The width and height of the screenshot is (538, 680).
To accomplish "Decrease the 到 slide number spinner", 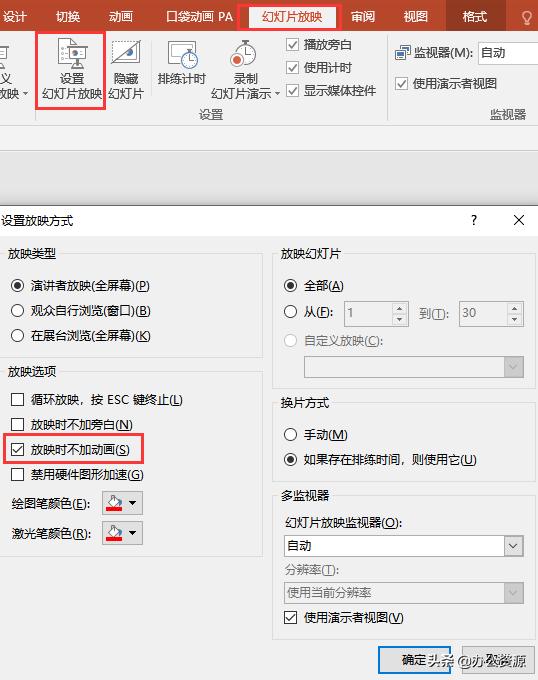I will pos(515,320).
